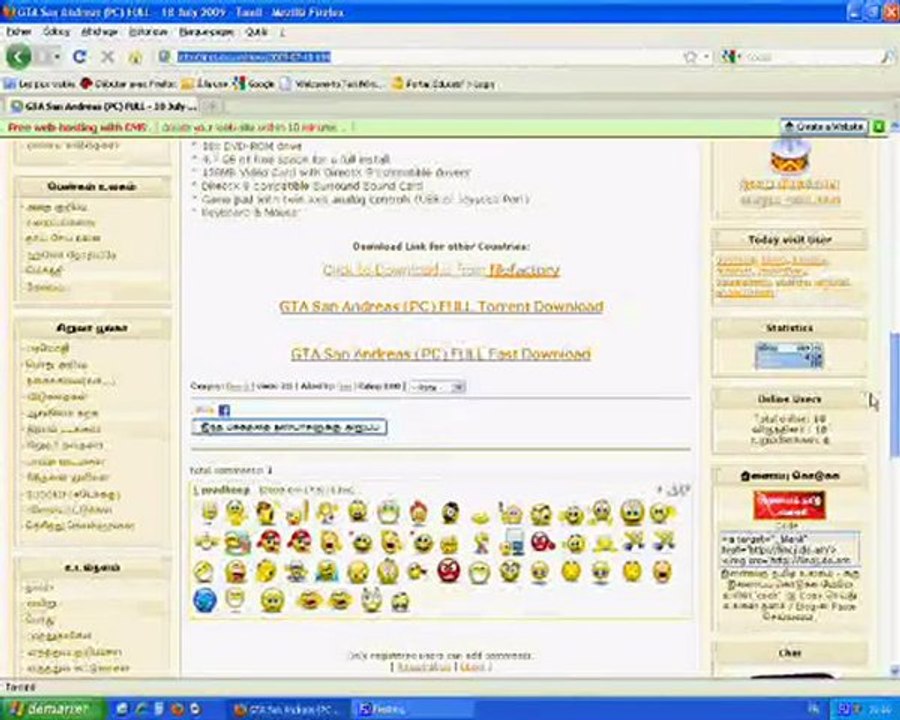Insert the black-haired emoticon in the first row
This screenshot has width=900, height=720.
click(x=450, y=512)
